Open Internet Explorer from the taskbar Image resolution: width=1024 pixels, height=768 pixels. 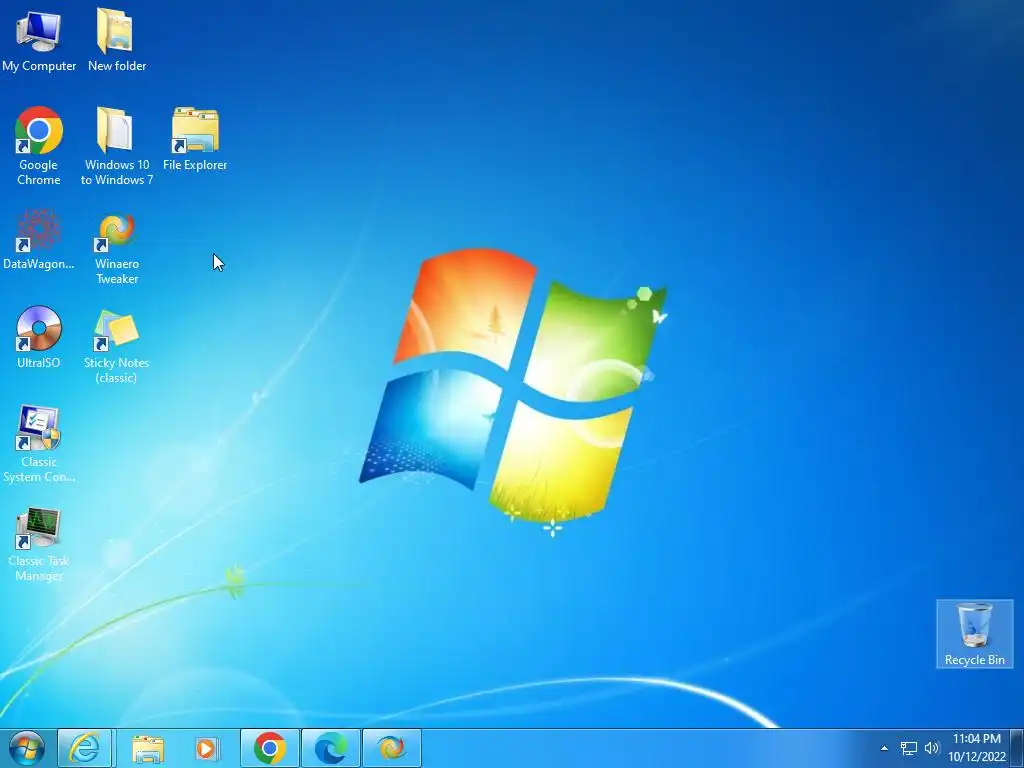tap(85, 748)
